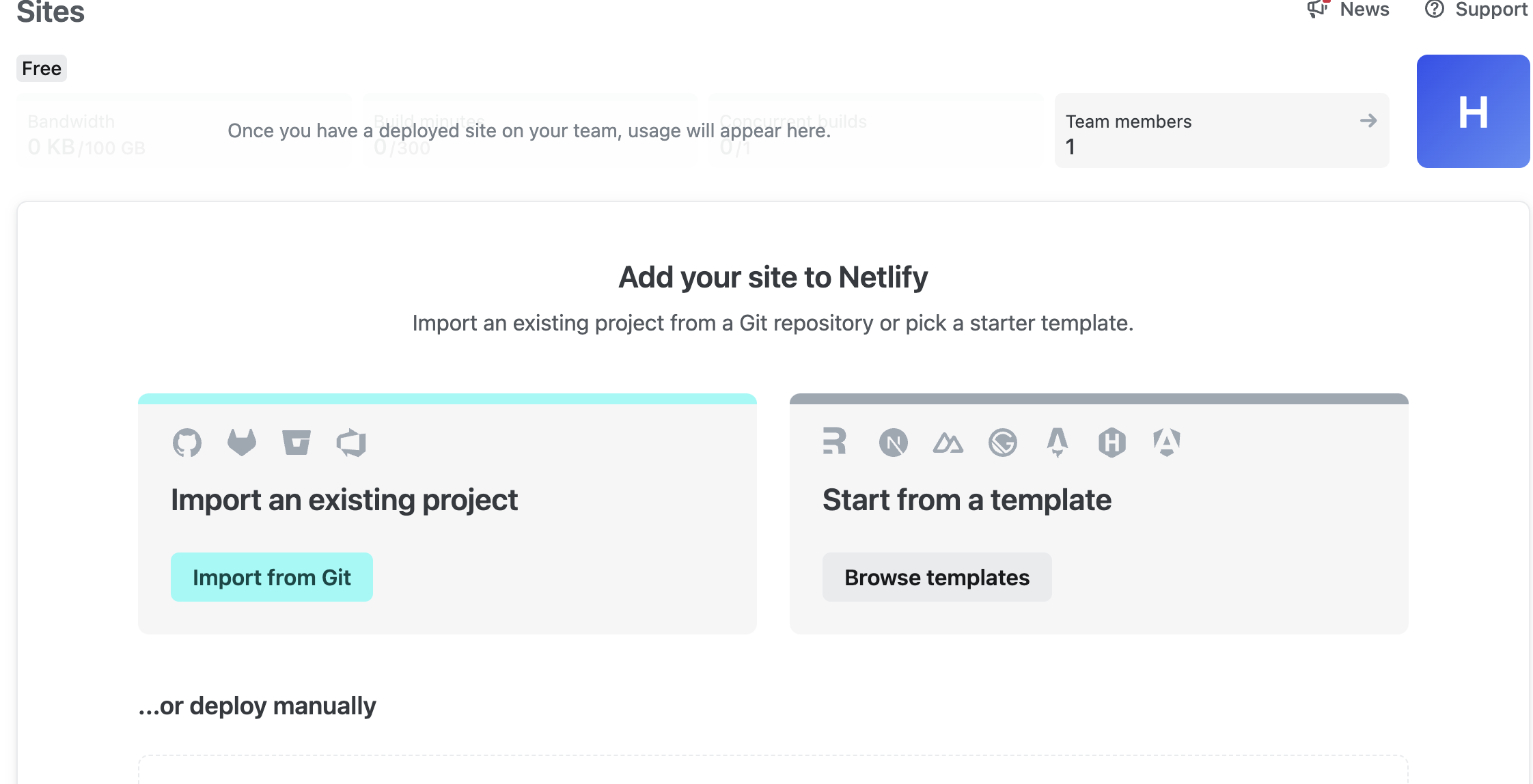This screenshot has height=784, width=1533.
Task: Click the Bitbucket bucket icon
Action: pos(296,443)
